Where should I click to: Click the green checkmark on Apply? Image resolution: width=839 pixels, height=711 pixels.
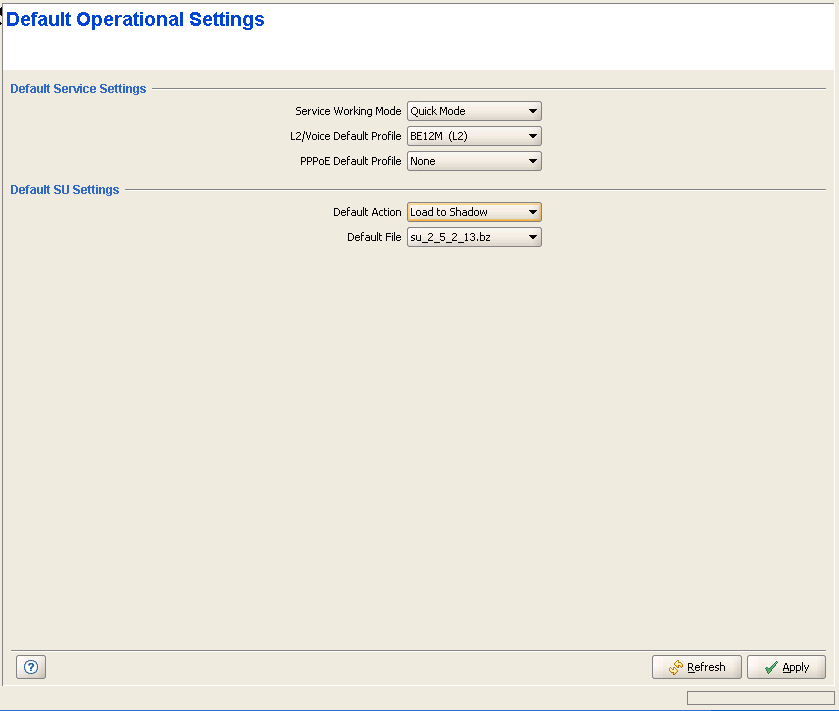pyautogui.click(x=770, y=667)
